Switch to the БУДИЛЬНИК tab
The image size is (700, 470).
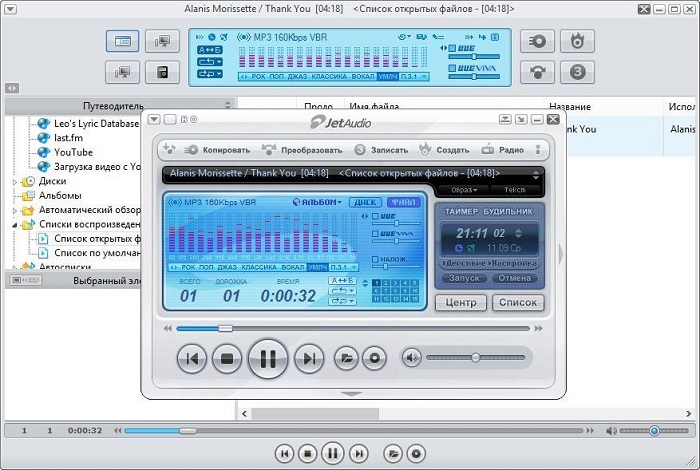(508, 211)
